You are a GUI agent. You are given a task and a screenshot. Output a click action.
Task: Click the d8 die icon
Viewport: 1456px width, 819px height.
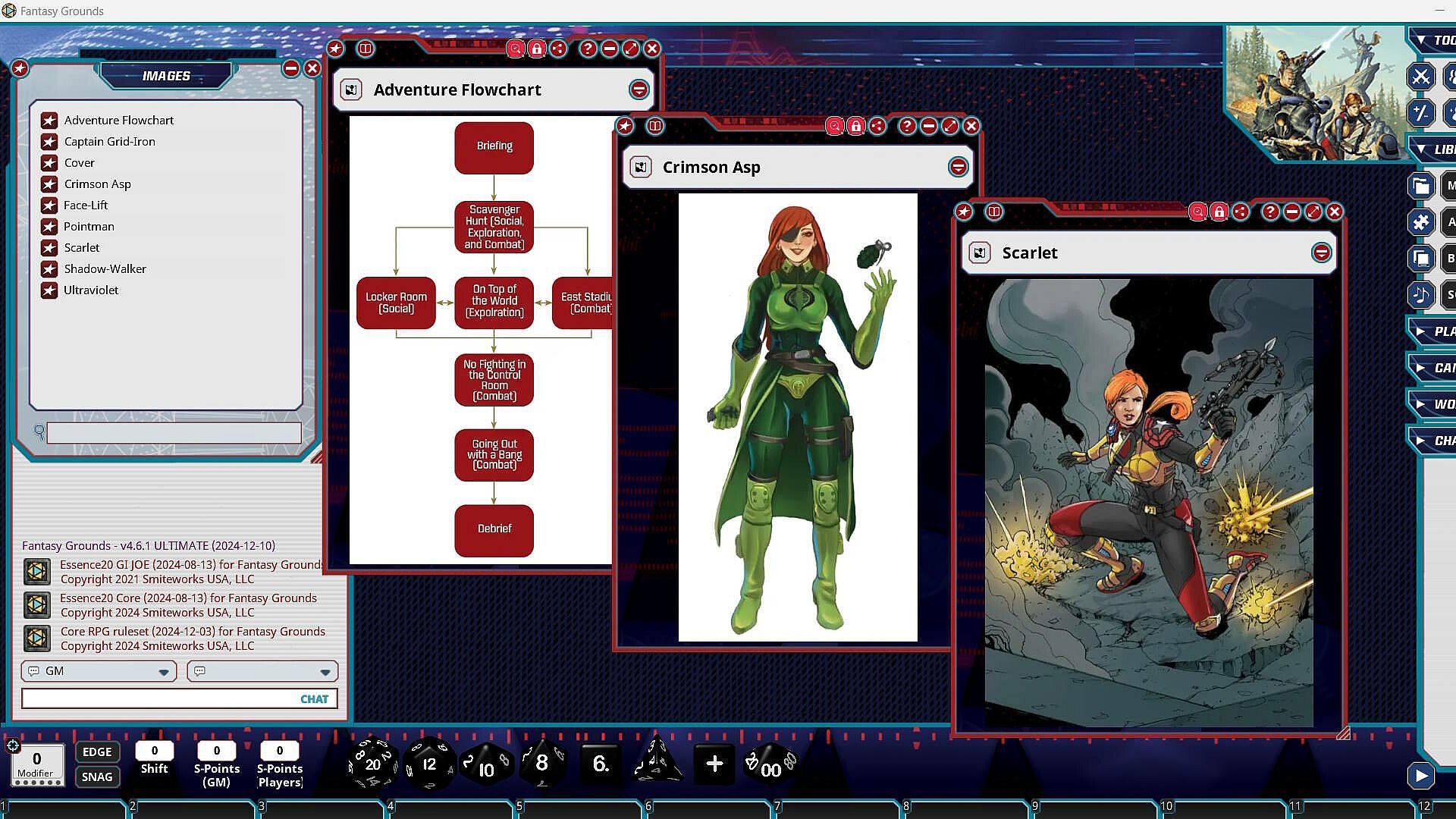[x=541, y=762]
